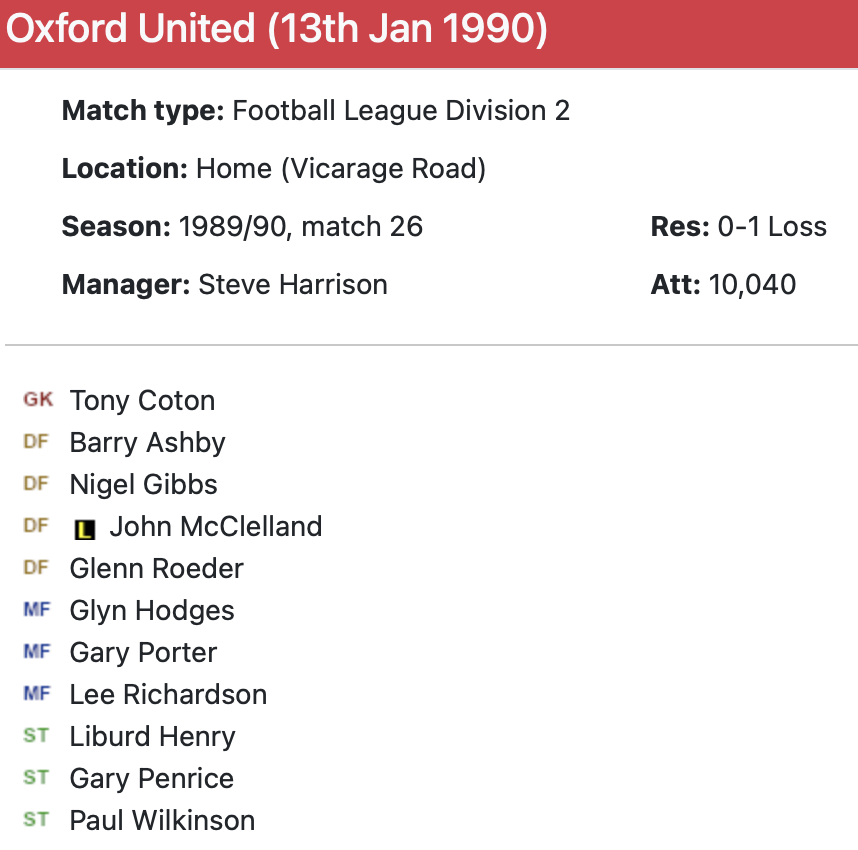Click the MF icon beside Lee Richardson
The image size is (858, 850).
tap(36, 694)
